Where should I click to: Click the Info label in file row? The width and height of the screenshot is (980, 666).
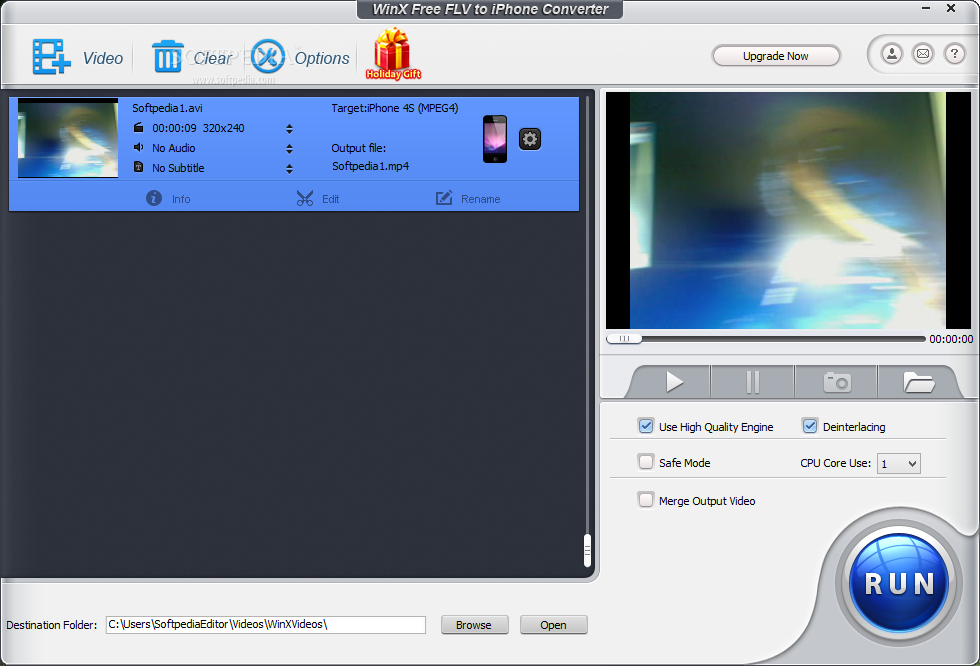tap(181, 199)
